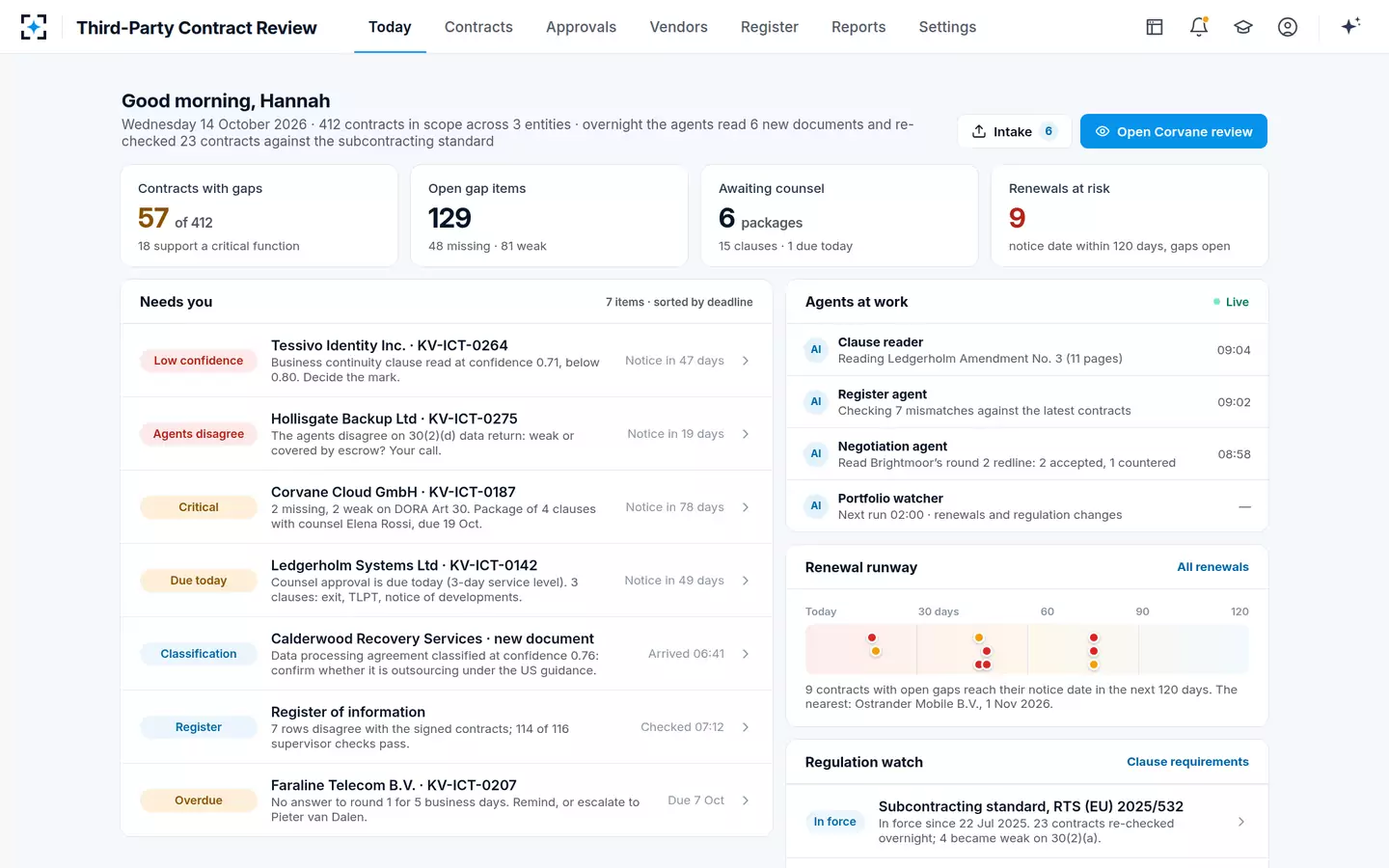Expand the Calderwood Recovery Services row chevron
The image size is (1389, 868).
[746, 654]
